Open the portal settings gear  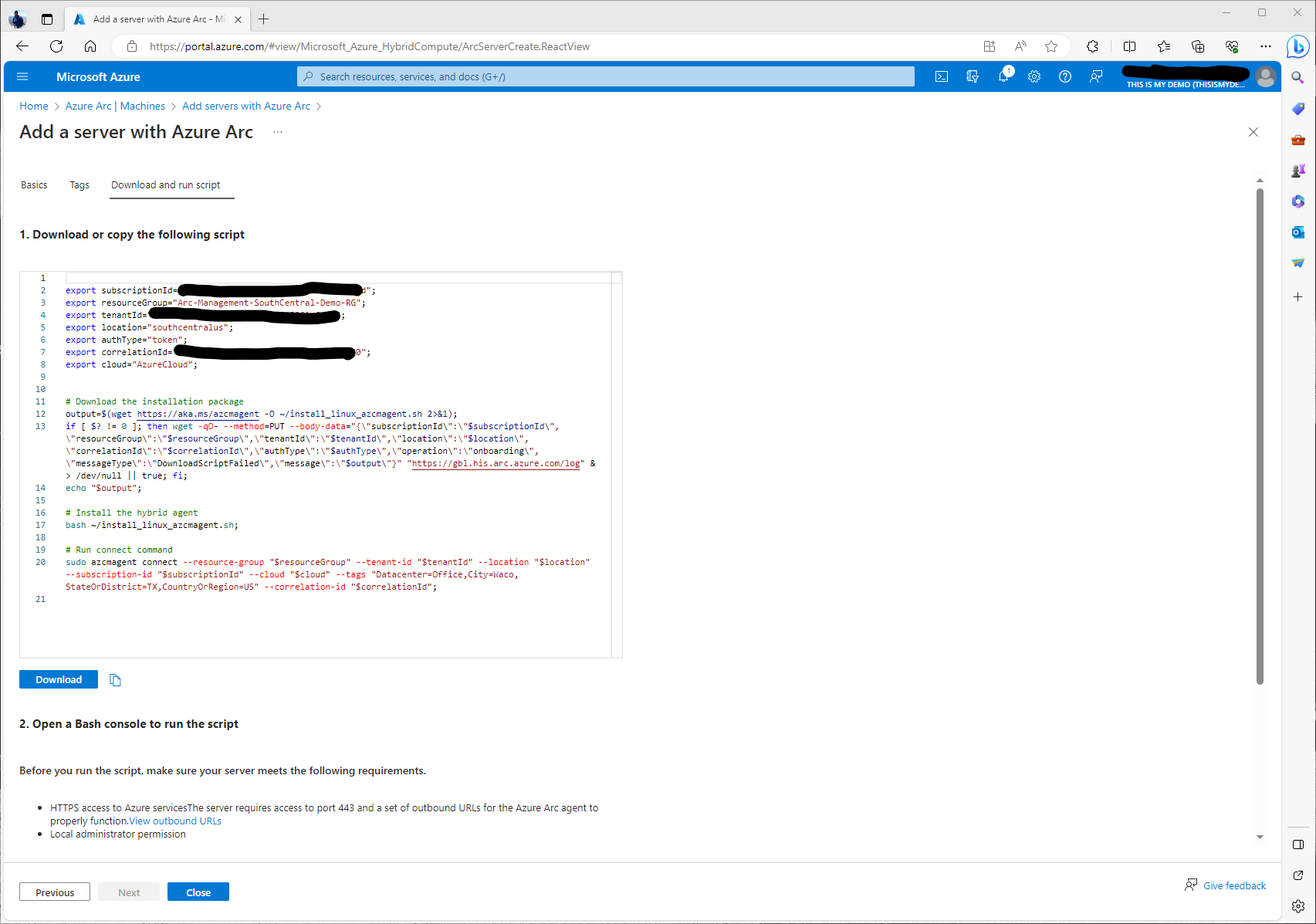pyautogui.click(x=1034, y=76)
